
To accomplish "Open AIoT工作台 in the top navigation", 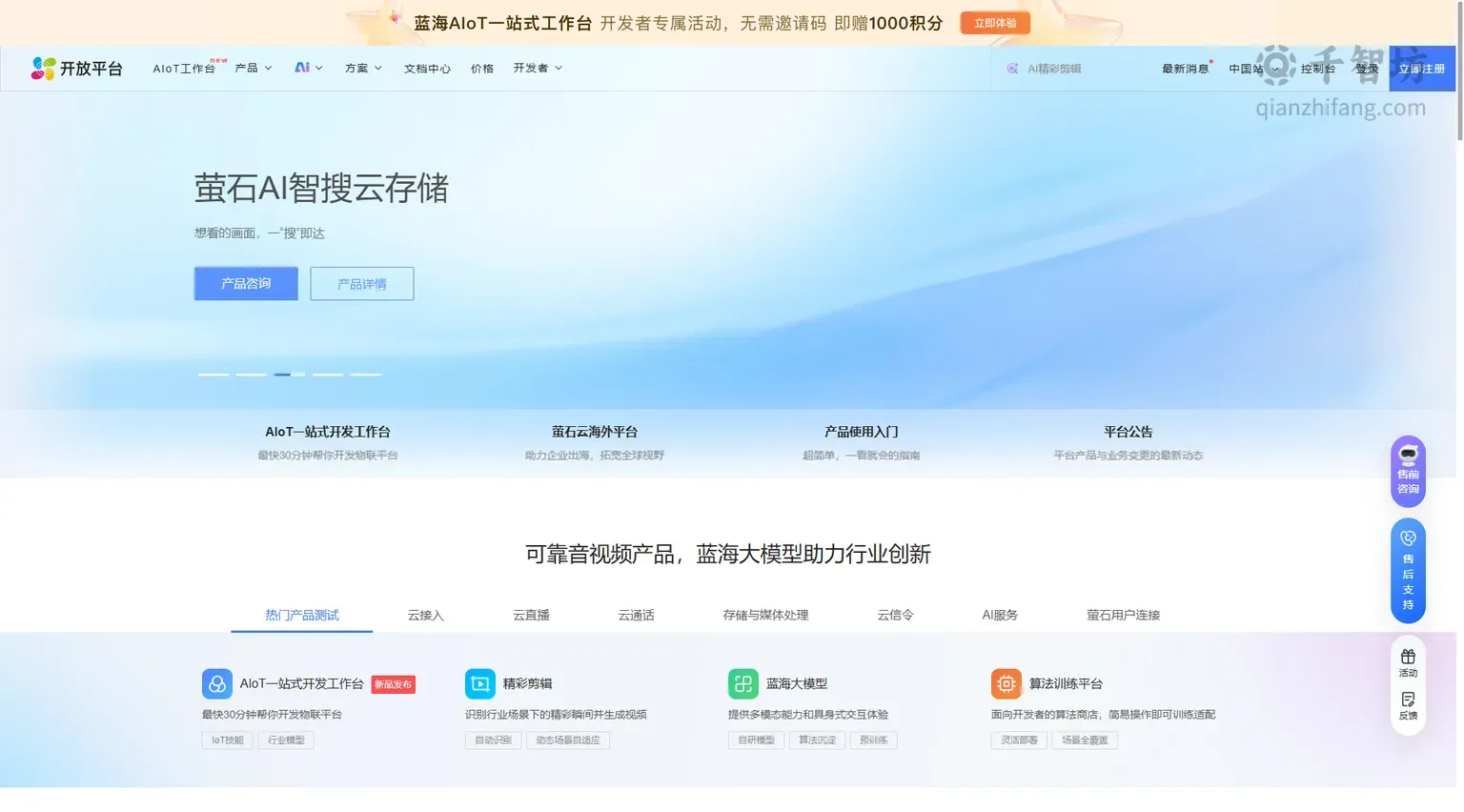I will 184,69.
